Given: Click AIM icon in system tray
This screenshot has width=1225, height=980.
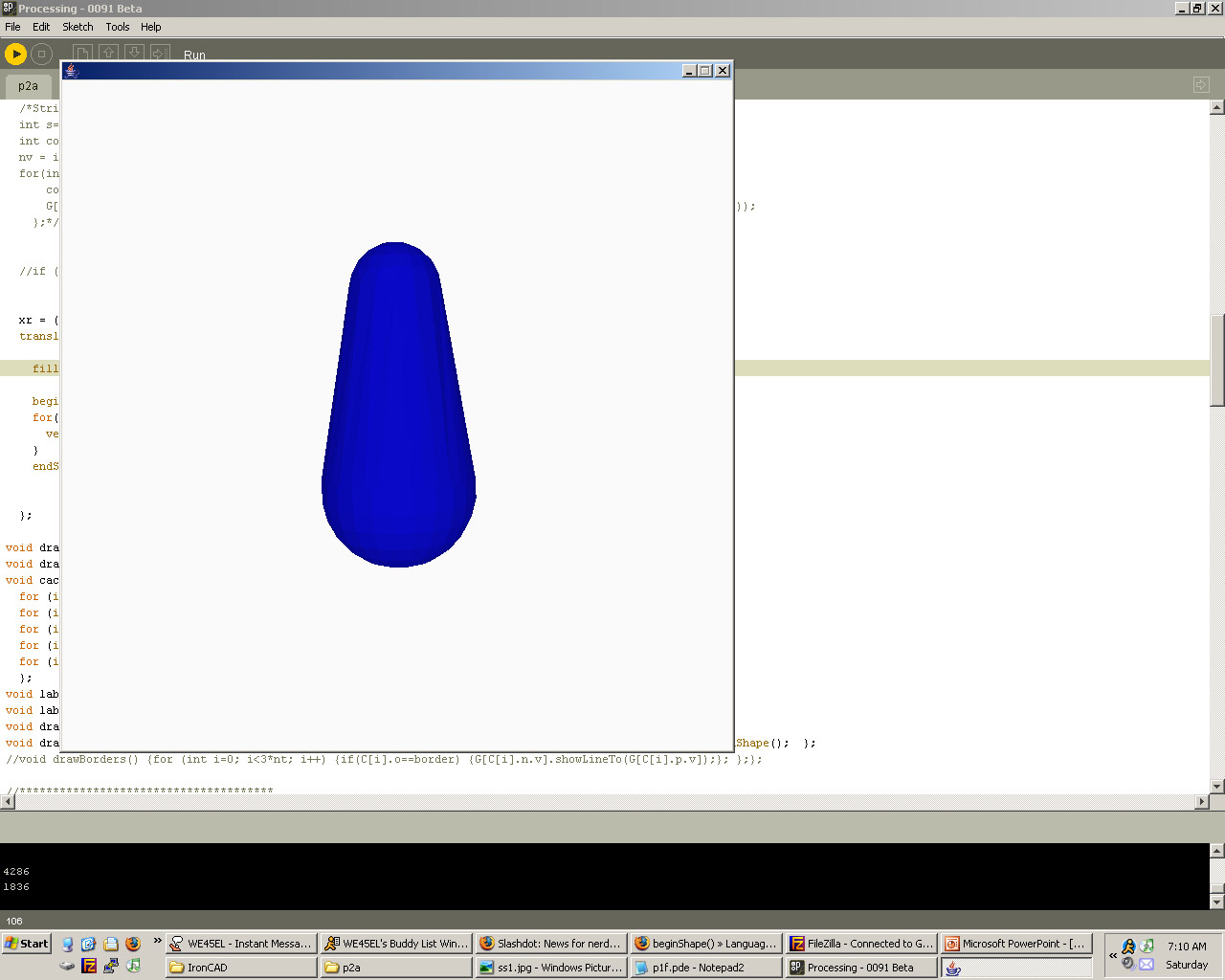Looking at the screenshot, I should click(1128, 947).
